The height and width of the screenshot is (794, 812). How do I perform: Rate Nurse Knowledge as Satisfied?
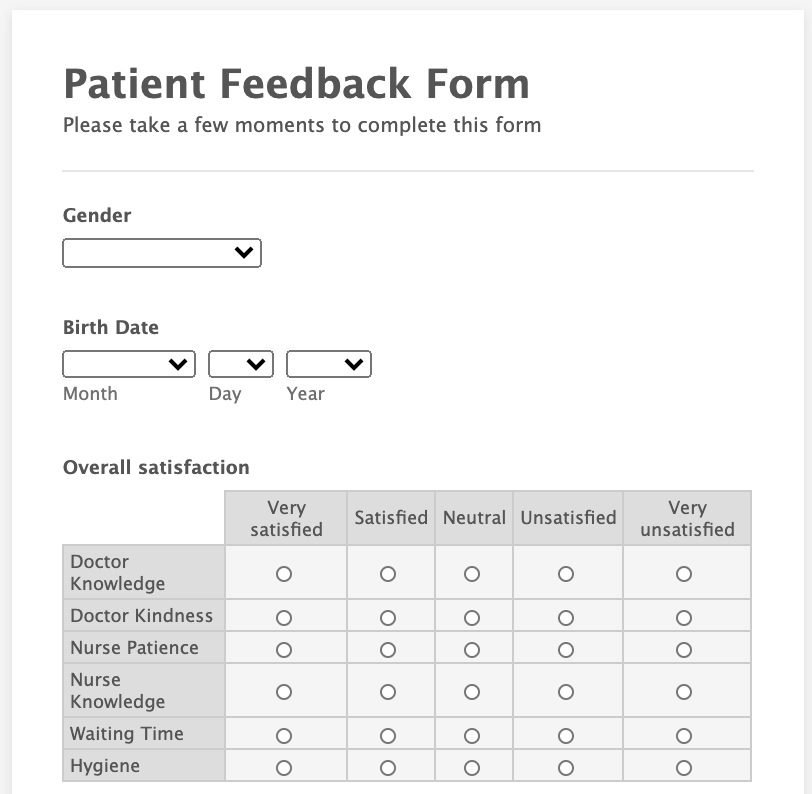pos(388,692)
